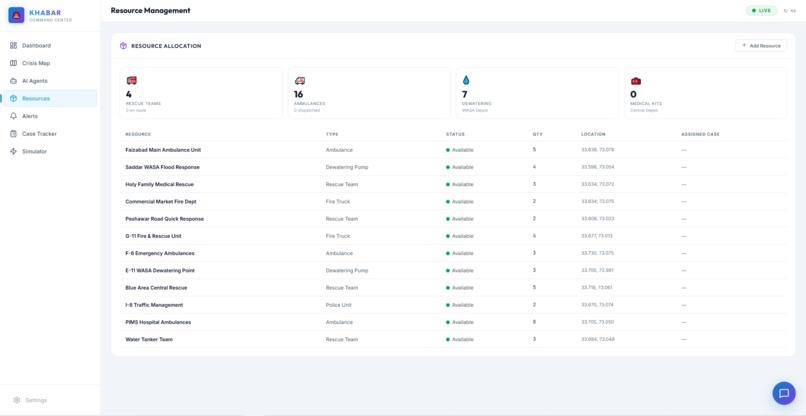Open the chat bubble floating button
806x416 pixels.
pyautogui.click(x=784, y=393)
